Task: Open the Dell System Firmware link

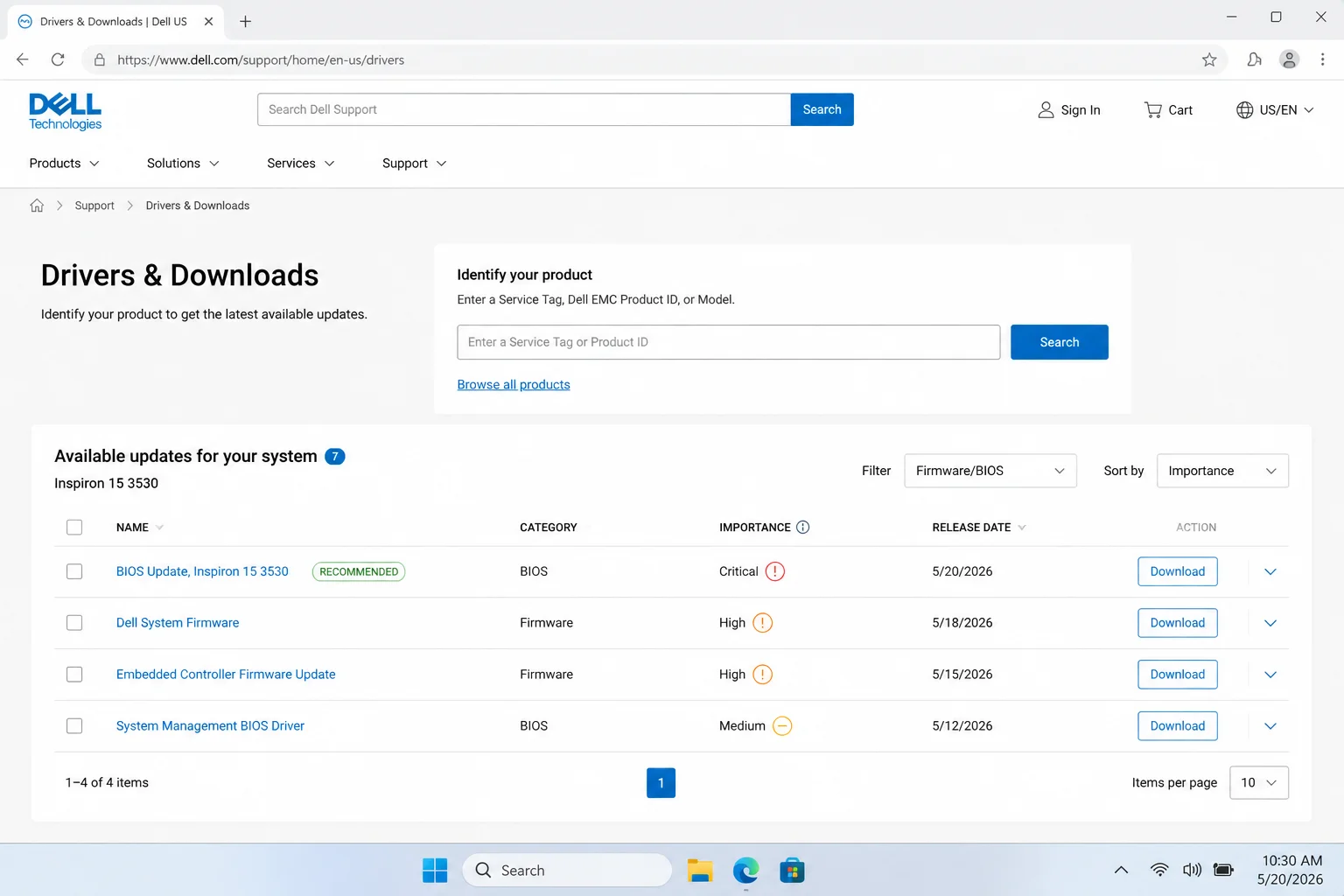Action: (x=178, y=623)
